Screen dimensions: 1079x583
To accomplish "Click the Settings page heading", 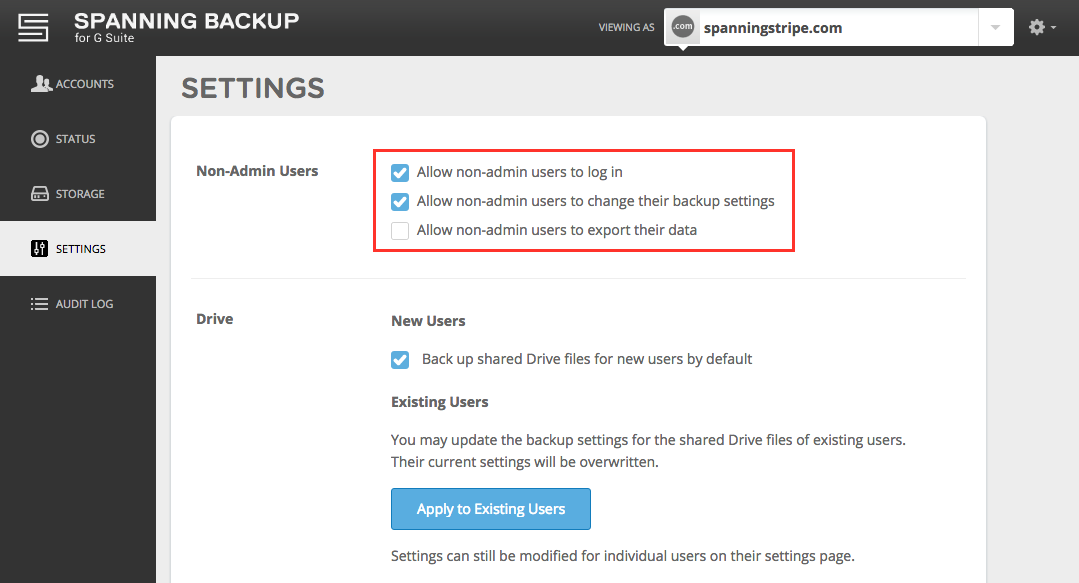I will tap(253, 88).
